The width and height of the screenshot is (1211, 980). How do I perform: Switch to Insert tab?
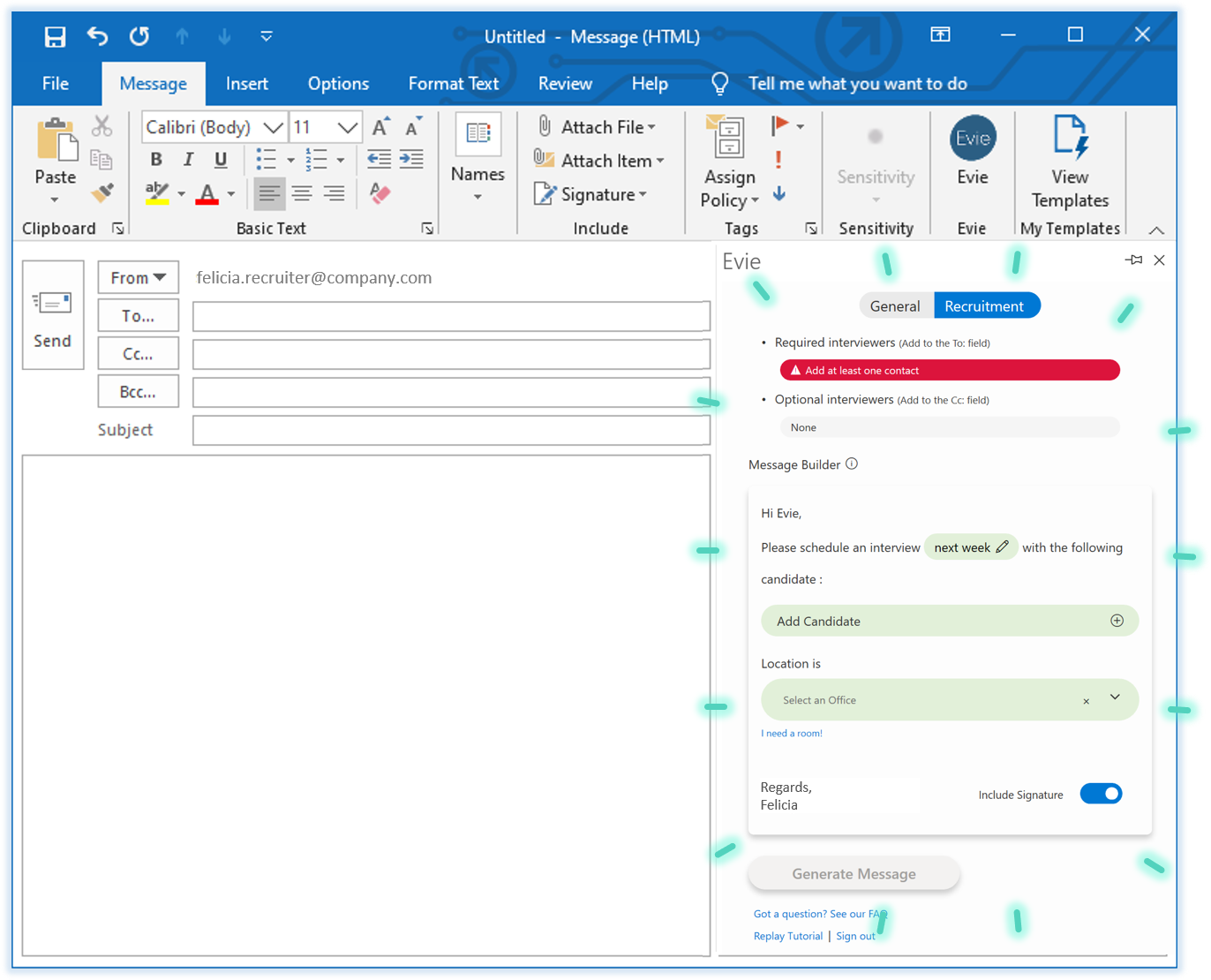(246, 84)
